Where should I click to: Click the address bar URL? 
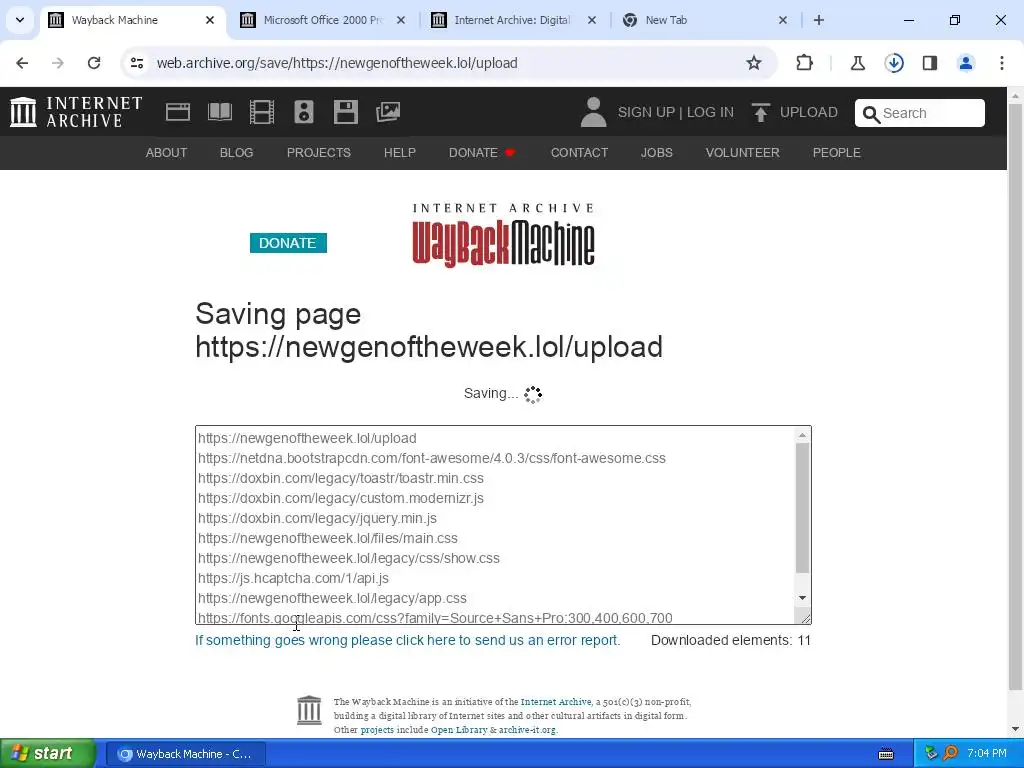(x=337, y=63)
